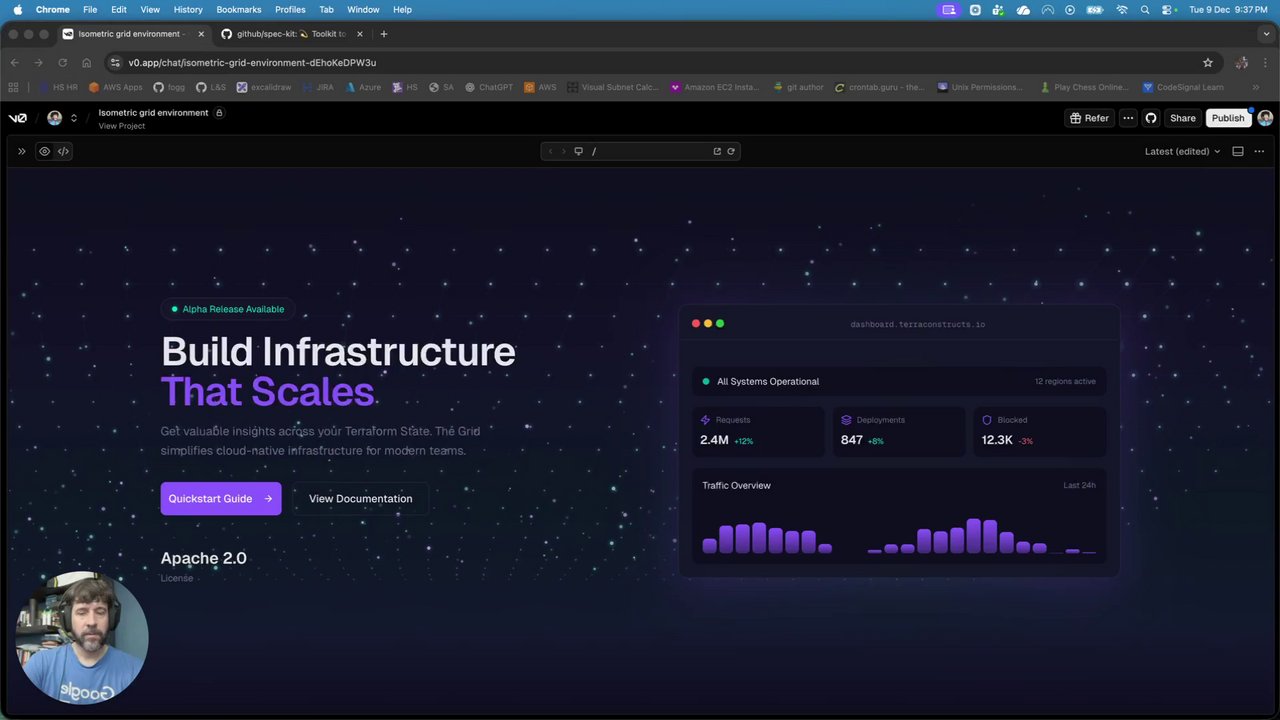Close the Isometric grid environment tab
Screen dimensions: 1280x720
[x=201, y=34]
